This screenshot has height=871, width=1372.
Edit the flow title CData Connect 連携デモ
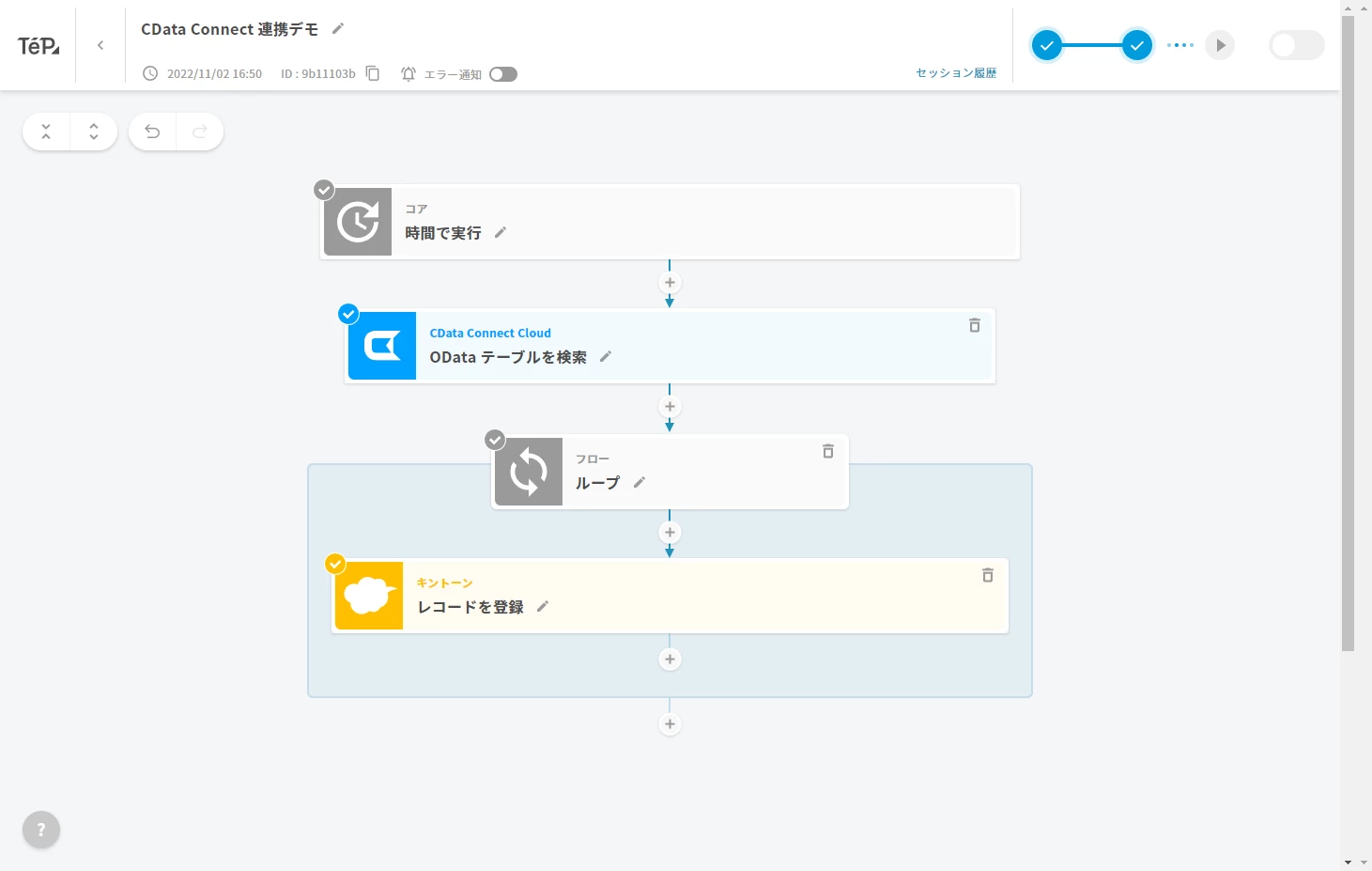coord(338,29)
